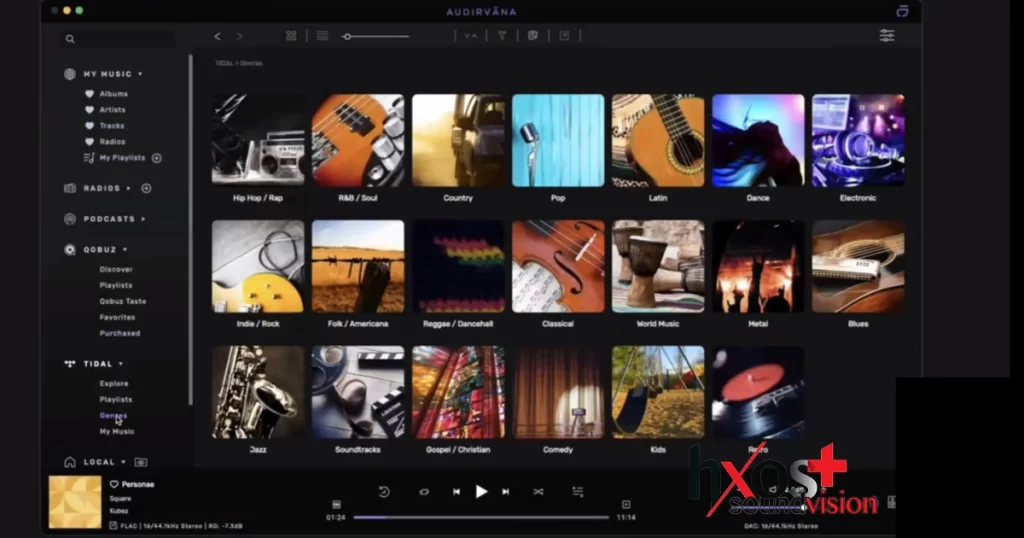
Task: Open the Electronic genre
Action: coord(857,140)
